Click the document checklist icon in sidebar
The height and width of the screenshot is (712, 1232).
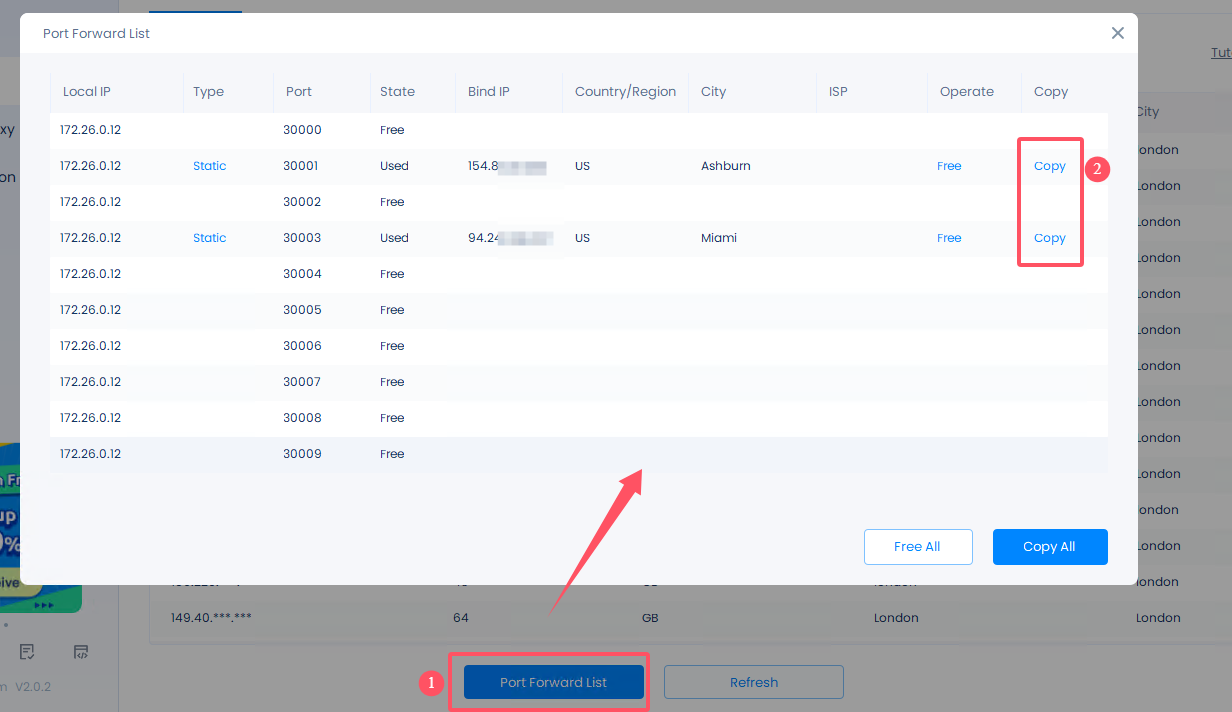coord(27,652)
